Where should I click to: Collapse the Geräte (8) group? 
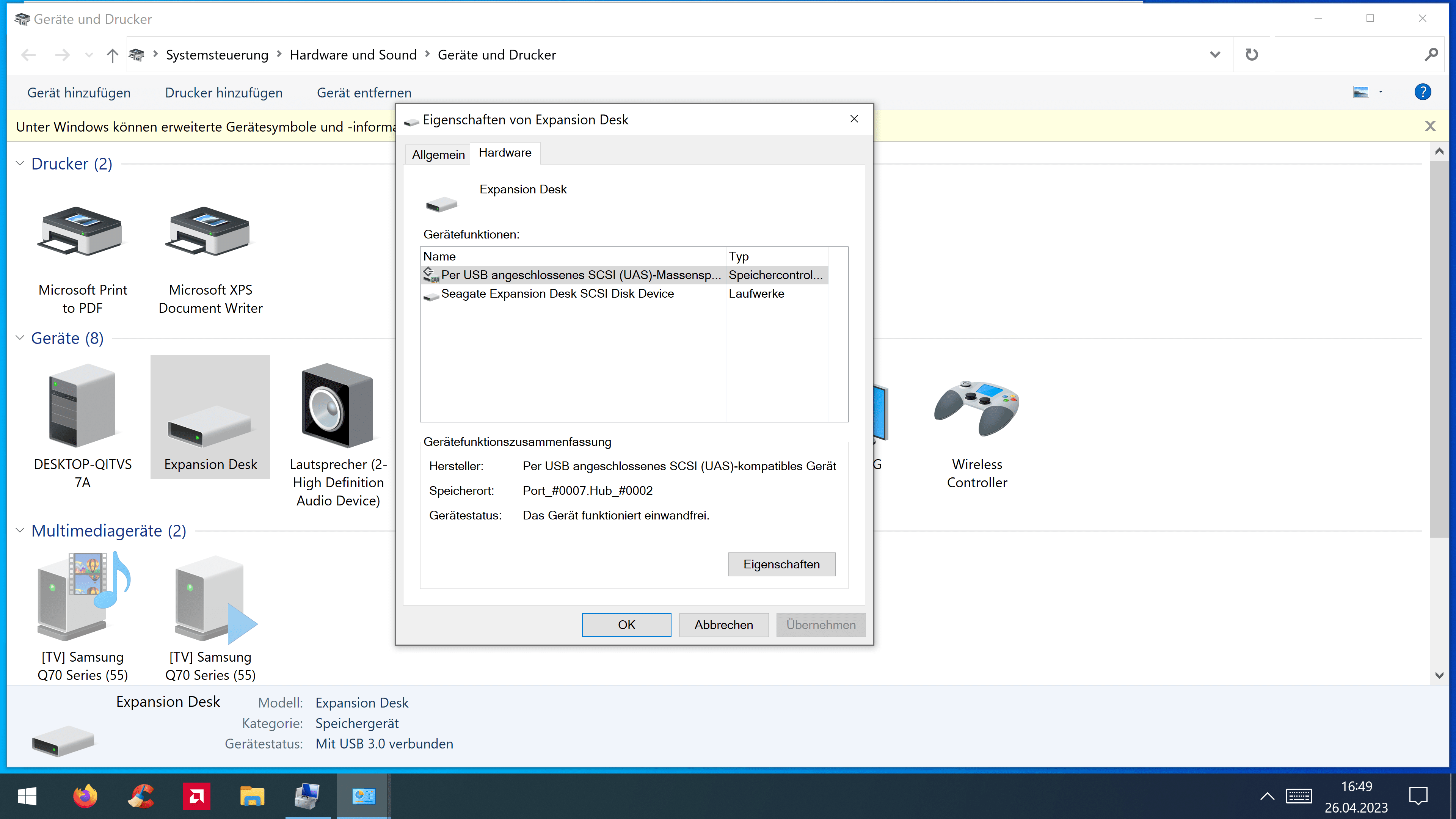tap(20, 338)
